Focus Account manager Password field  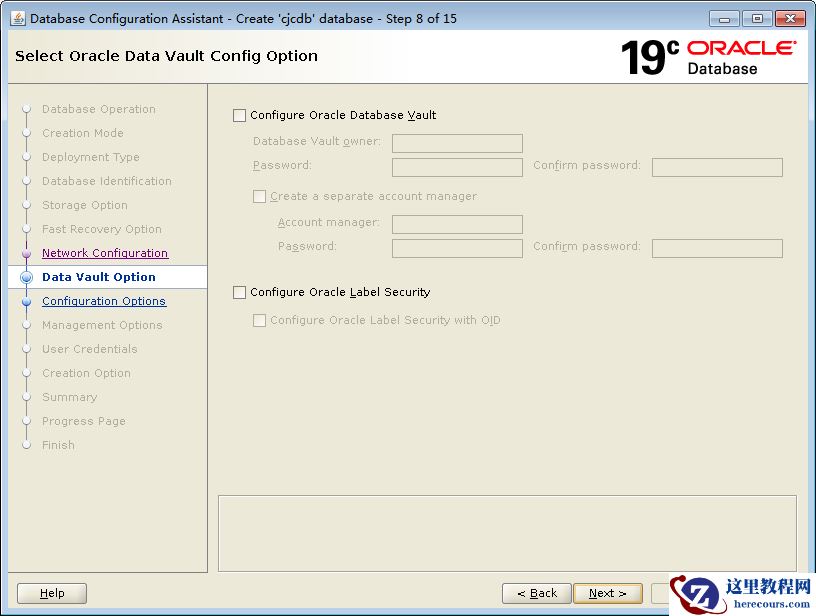pos(457,248)
